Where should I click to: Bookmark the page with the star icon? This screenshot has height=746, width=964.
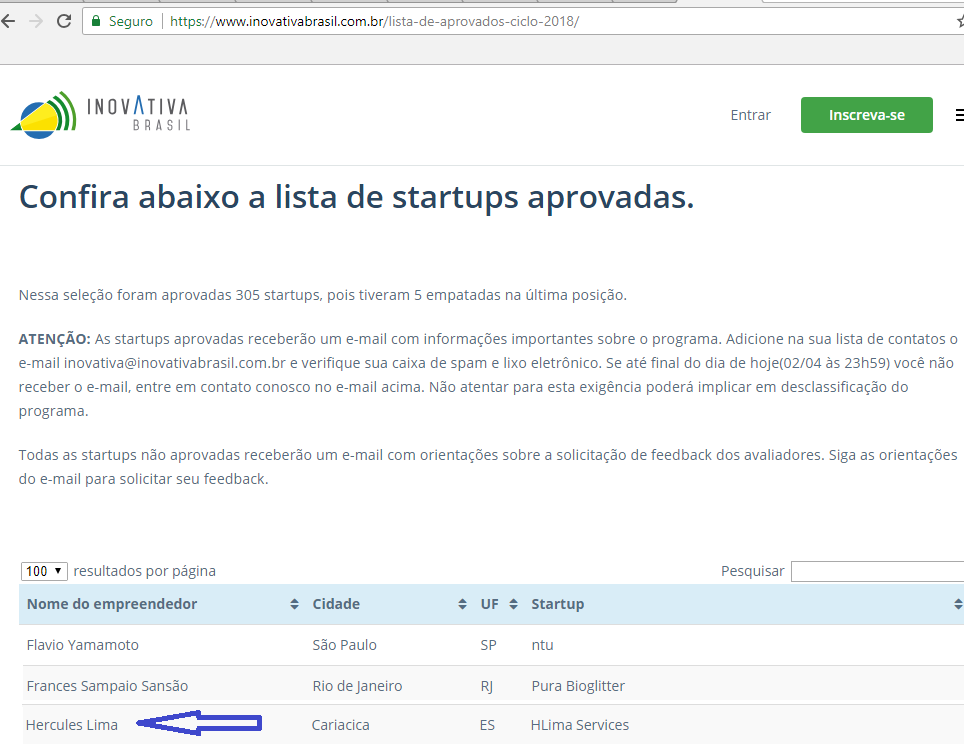click(959, 21)
